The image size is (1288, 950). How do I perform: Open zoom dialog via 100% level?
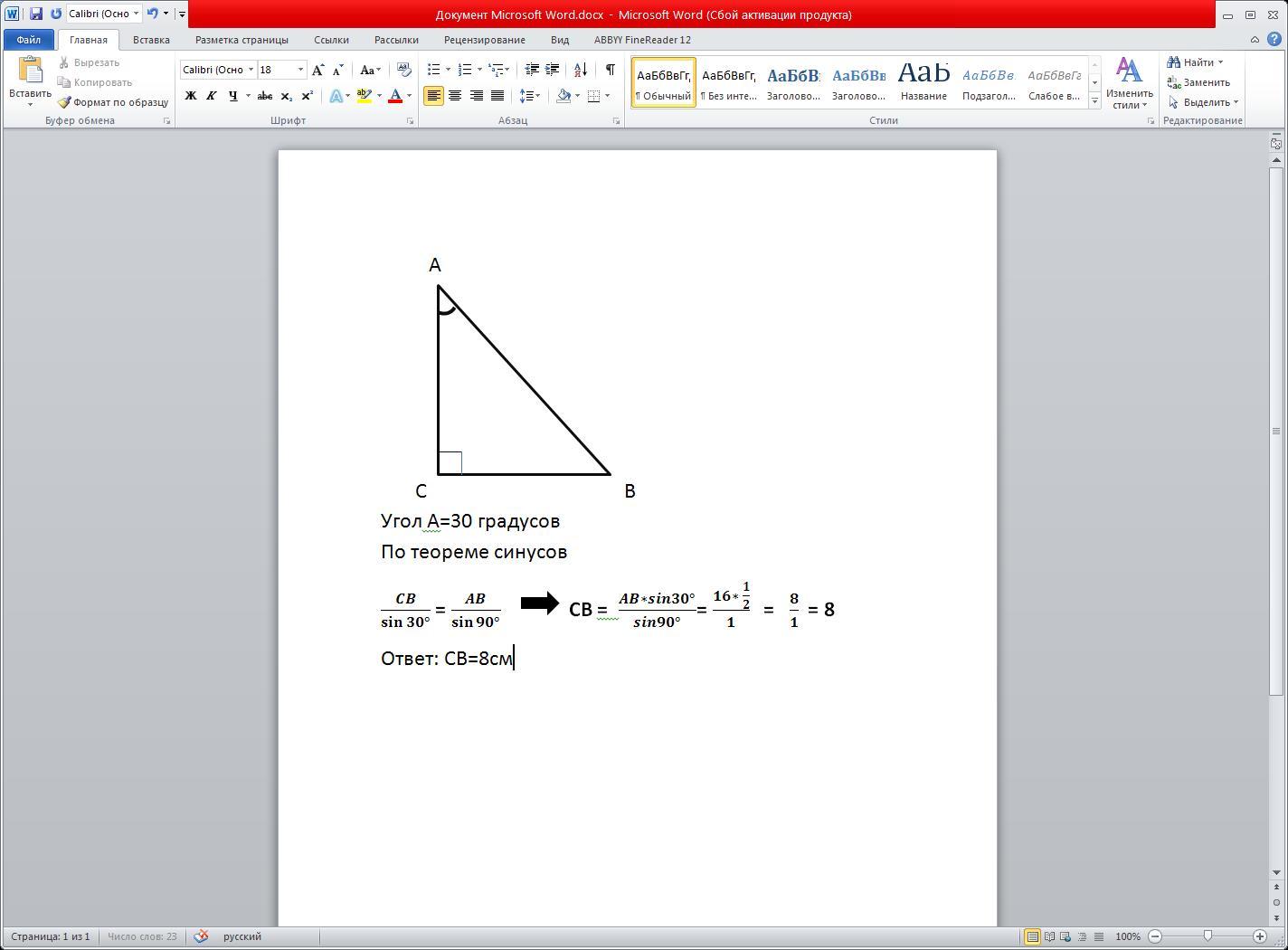[1127, 936]
